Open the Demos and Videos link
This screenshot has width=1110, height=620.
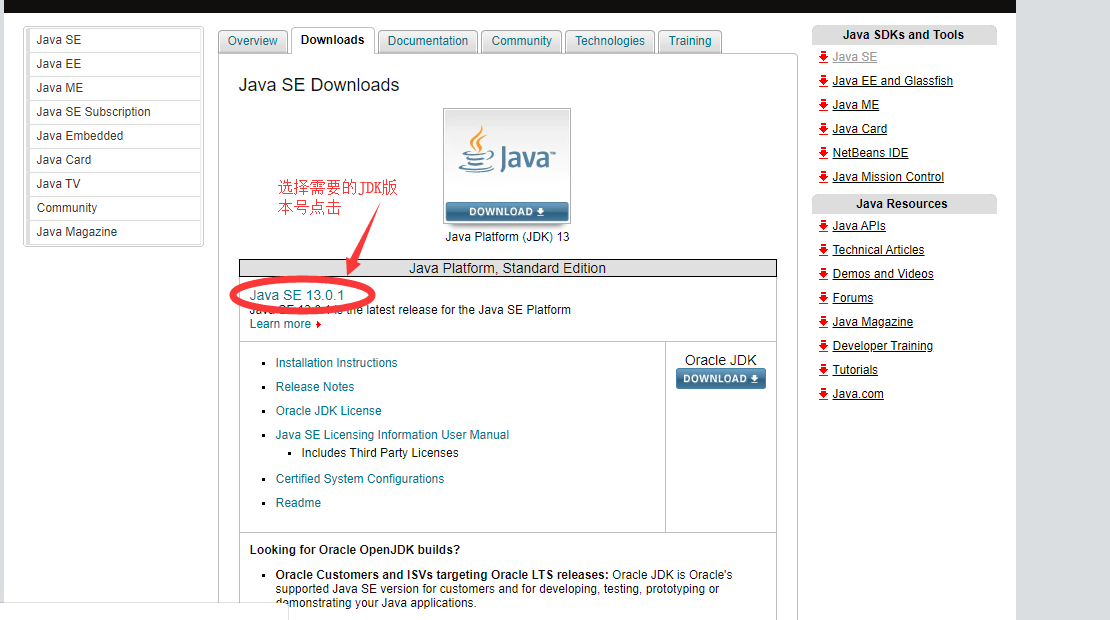point(883,274)
